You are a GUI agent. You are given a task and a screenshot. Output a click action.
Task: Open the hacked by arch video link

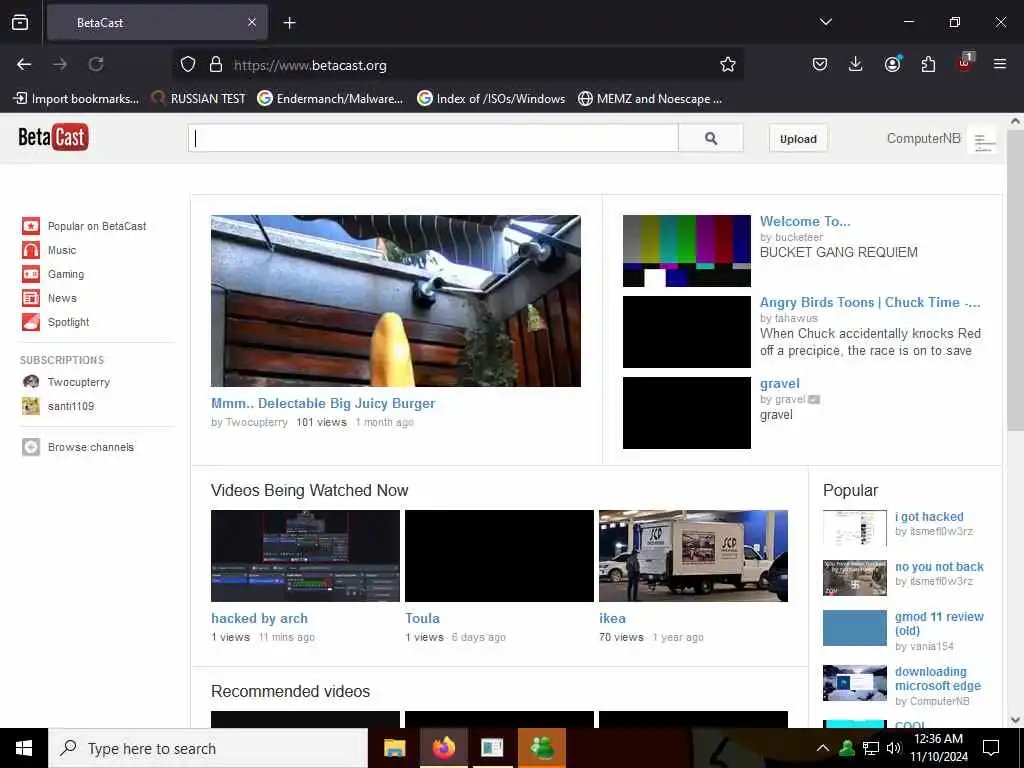[259, 618]
